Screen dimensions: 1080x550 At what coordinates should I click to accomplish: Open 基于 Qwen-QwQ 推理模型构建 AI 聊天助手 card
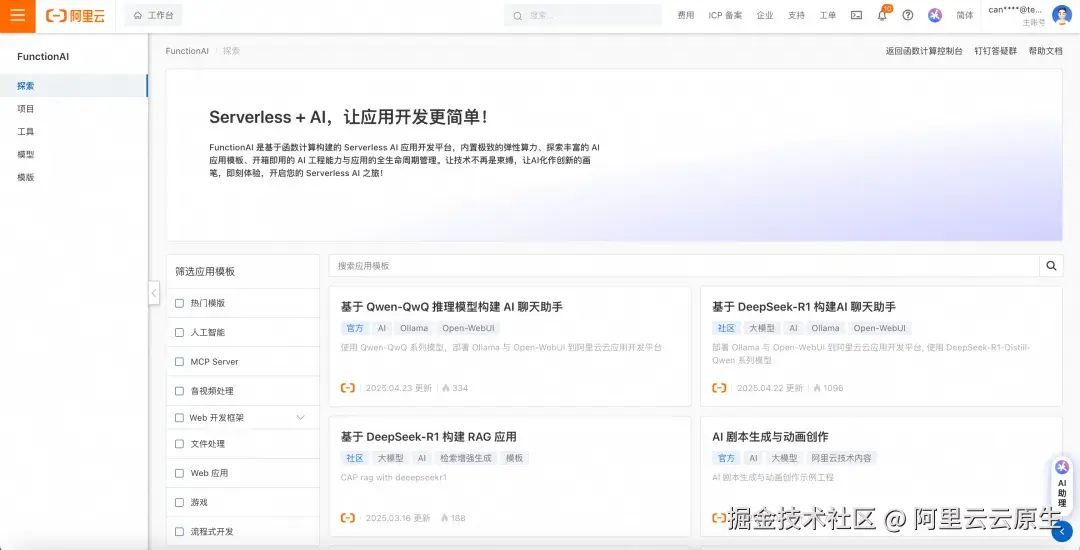point(510,346)
